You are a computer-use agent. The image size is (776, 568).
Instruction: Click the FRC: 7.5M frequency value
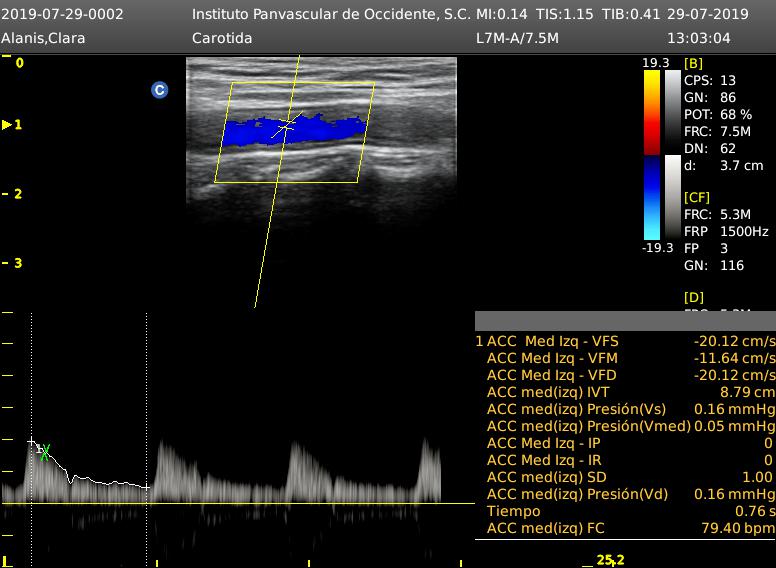[x=718, y=132]
